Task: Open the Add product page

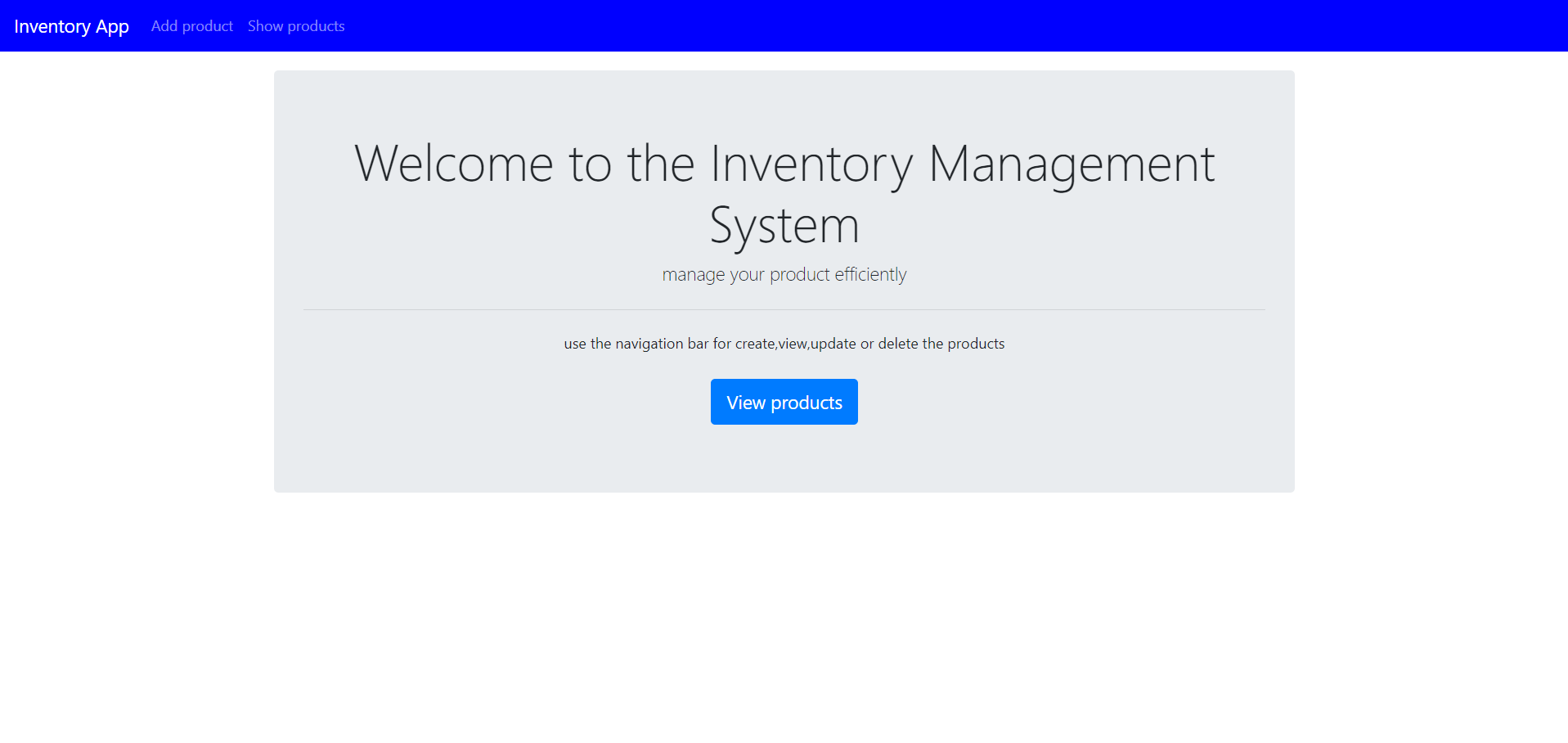Action: (x=191, y=26)
